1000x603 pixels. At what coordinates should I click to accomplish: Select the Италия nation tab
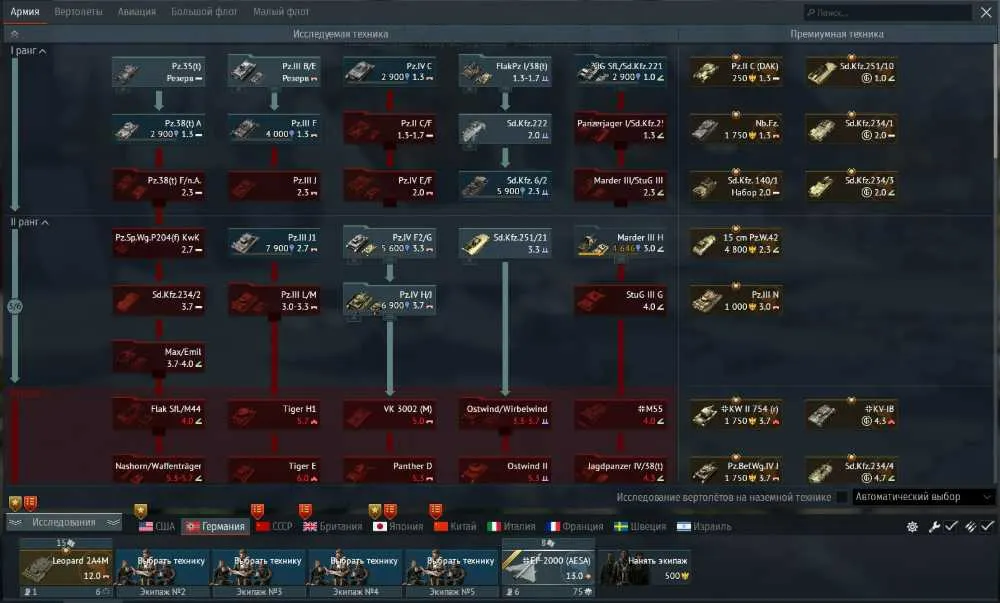(511, 527)
